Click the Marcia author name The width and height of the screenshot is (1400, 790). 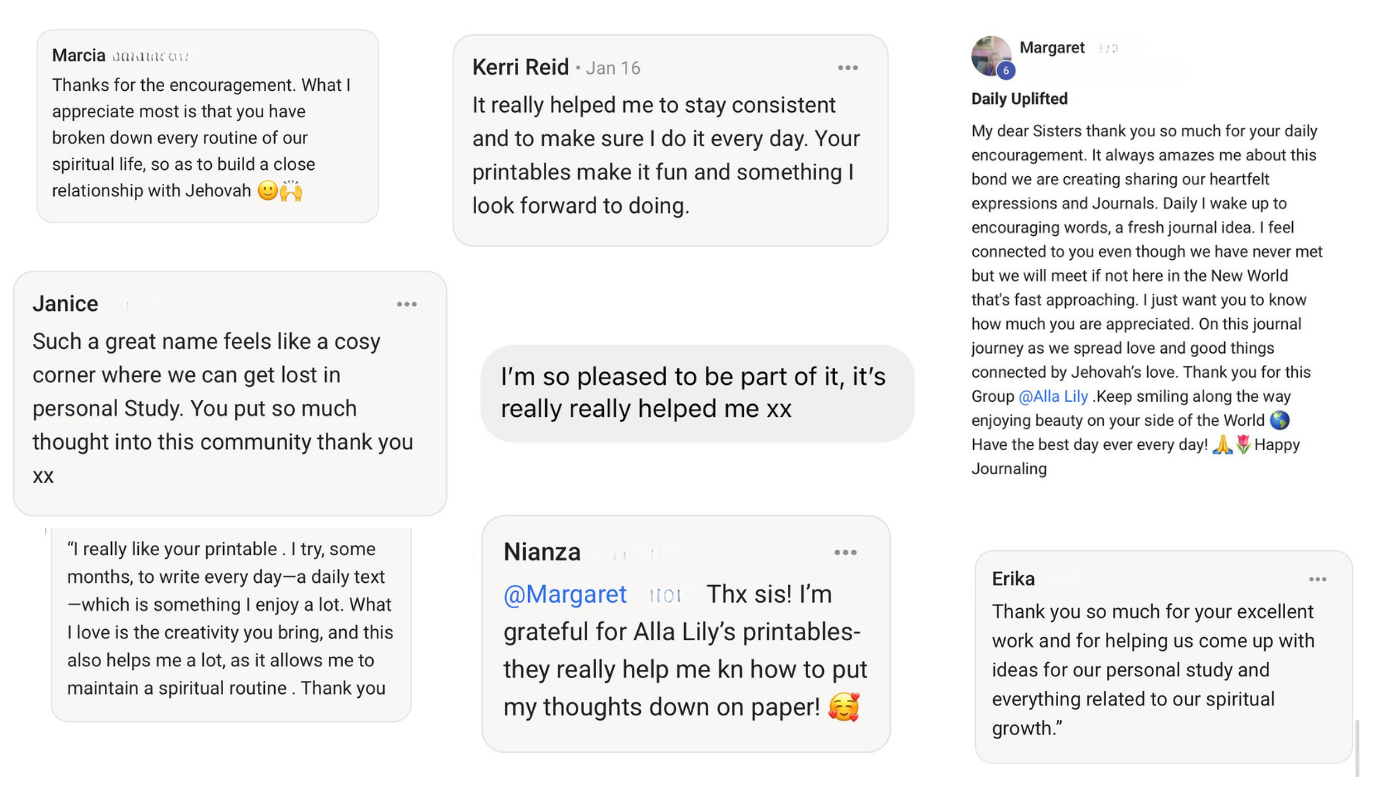pos(79,55)
